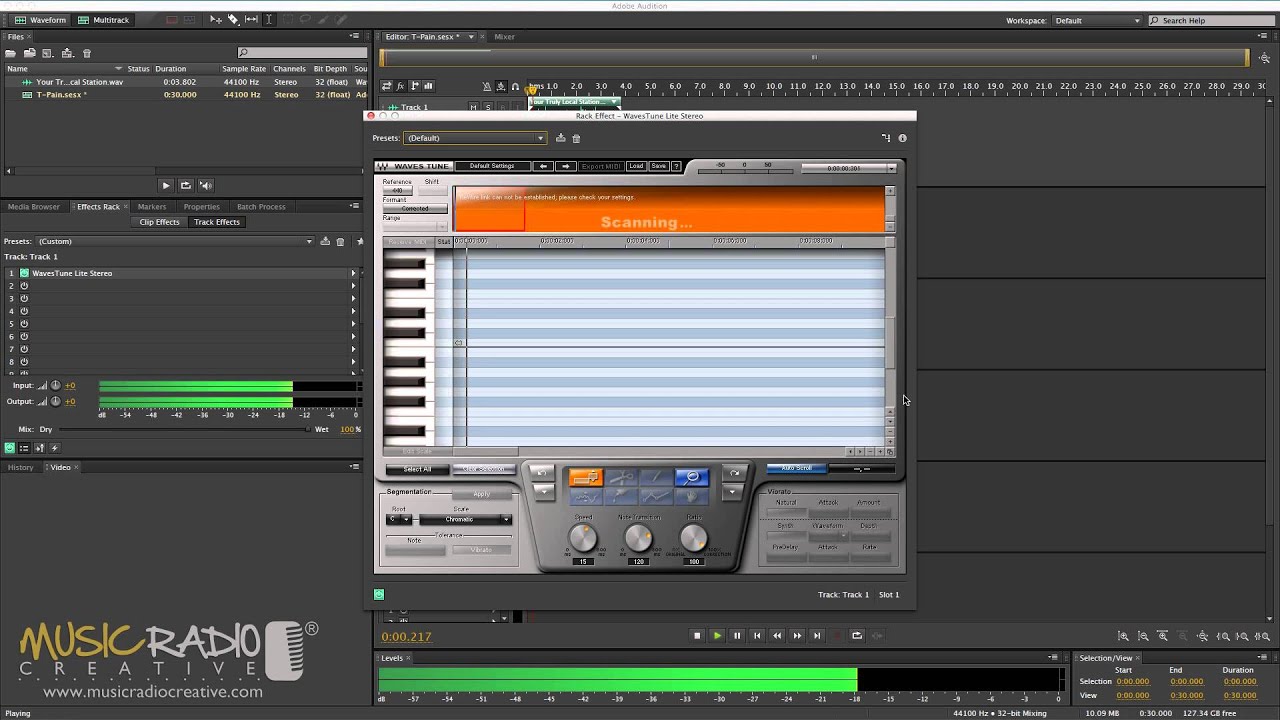
Task: Click the Files panel preview play button
Action: (x=166, y=185)
